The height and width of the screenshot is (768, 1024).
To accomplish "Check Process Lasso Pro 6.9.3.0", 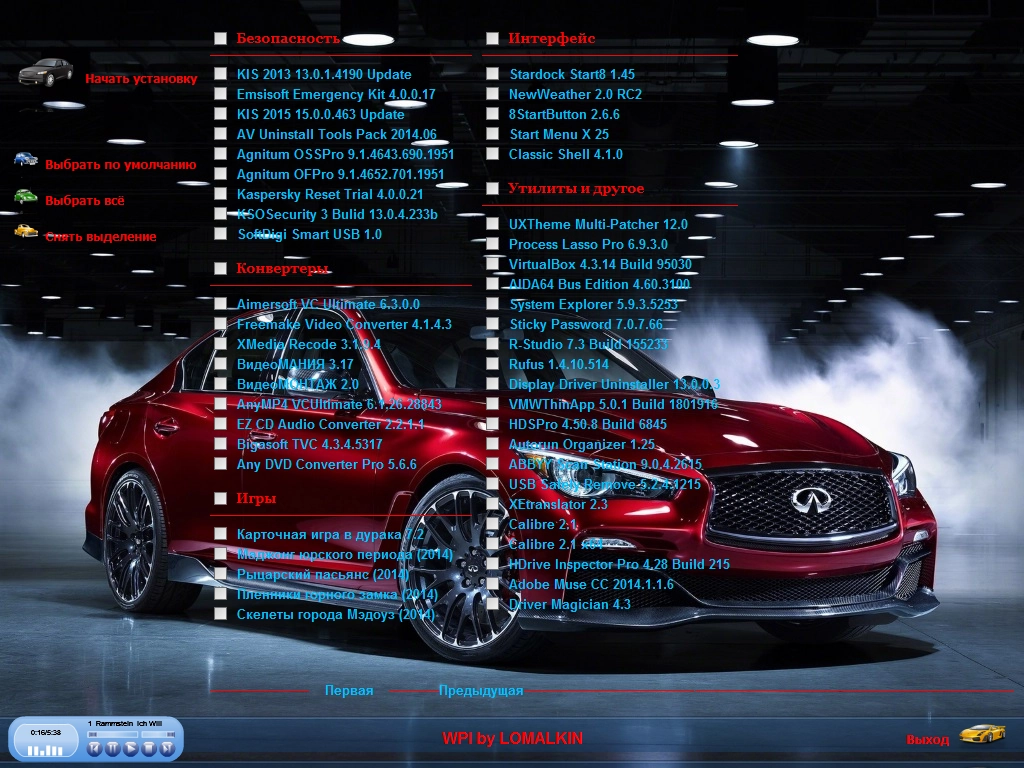I will click(492, 244).
